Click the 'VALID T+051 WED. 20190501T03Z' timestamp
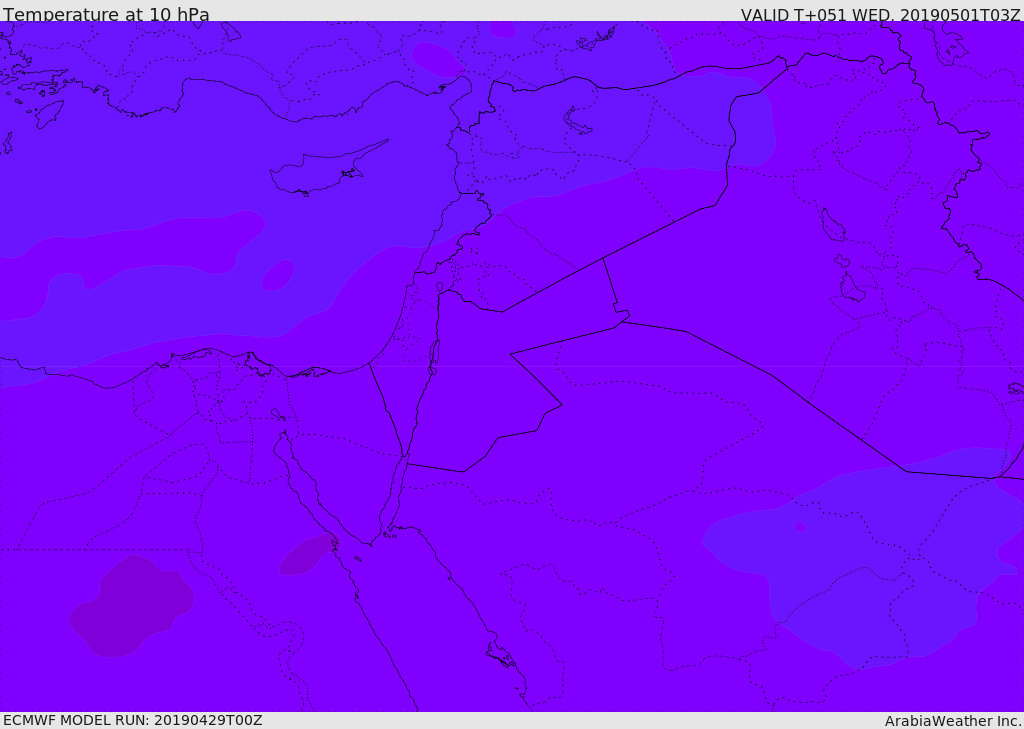This screenshot has height=729, width=1024. pyautogui.click(x=880, y=14)
